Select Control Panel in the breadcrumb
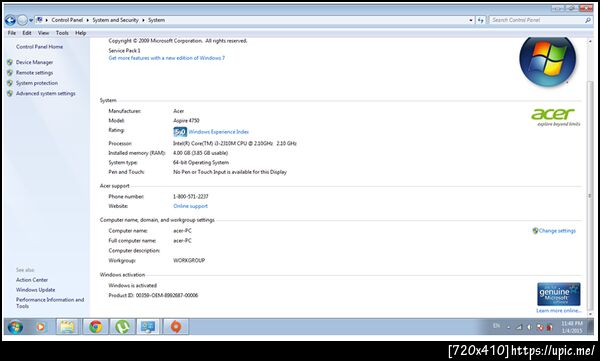Screen dimensions: 600x361 coord(67,20)
